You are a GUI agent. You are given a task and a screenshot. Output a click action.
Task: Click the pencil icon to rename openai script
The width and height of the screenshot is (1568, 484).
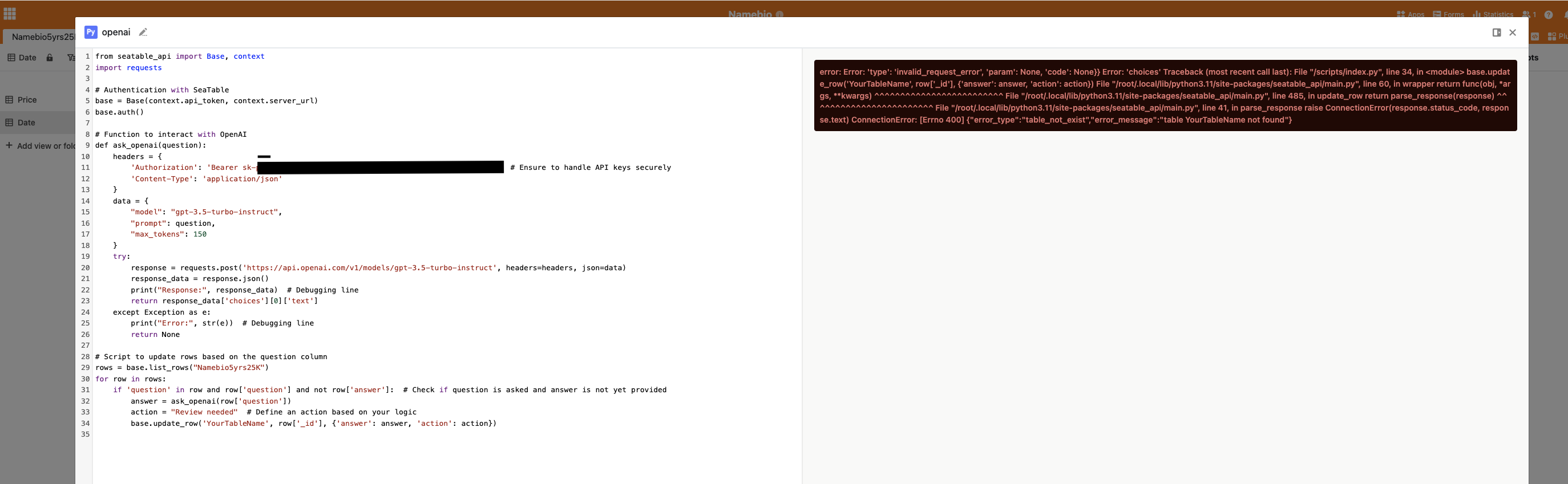(x=143, y=32)
